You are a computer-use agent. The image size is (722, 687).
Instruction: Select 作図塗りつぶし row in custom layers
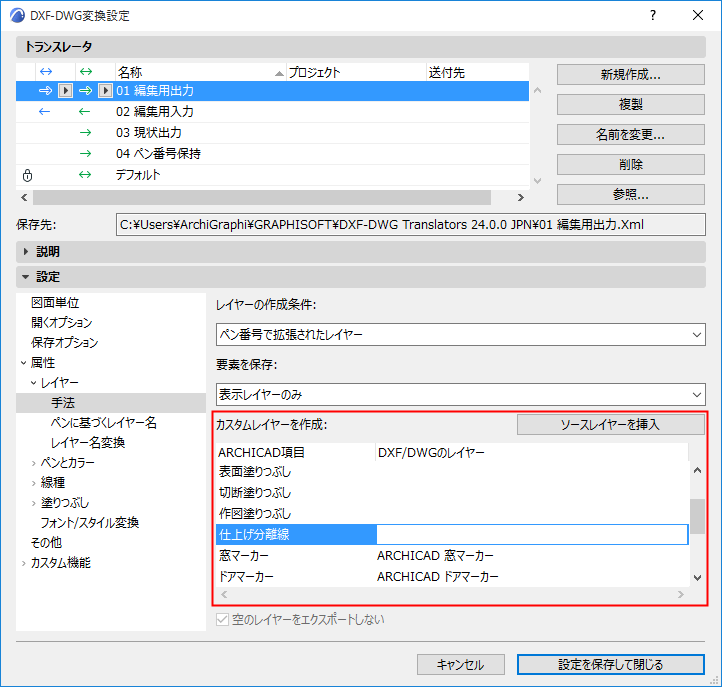point(452,513)
